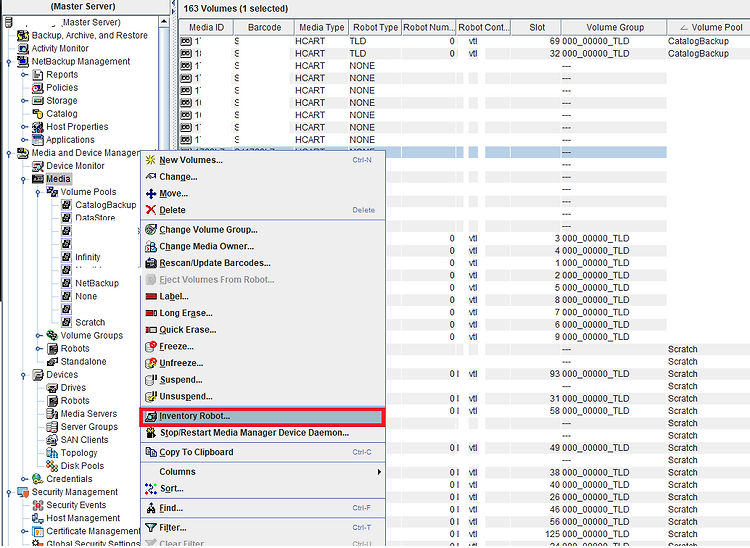
Task: Select New Volumes in context menu
Action: [263, 160]
